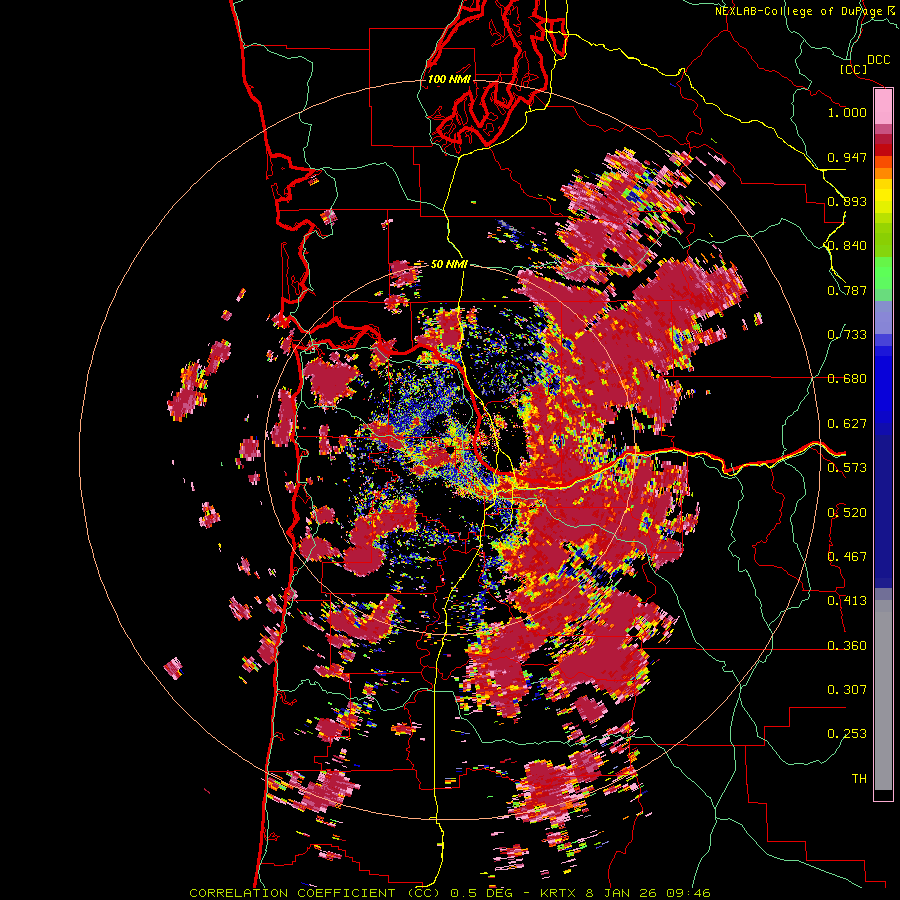Click the 50 NMI range ring label
The image size is (900, 900).
(x=449, y=264)
